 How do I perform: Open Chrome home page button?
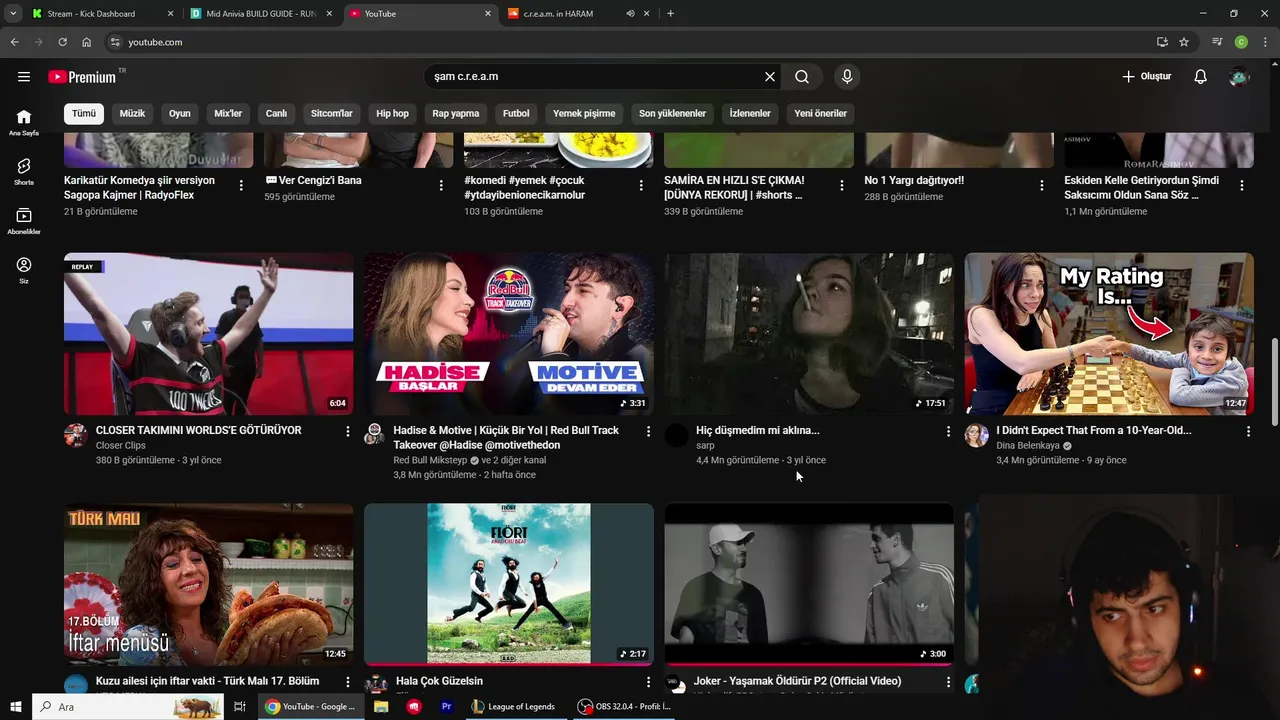click(x=87, y=42)
